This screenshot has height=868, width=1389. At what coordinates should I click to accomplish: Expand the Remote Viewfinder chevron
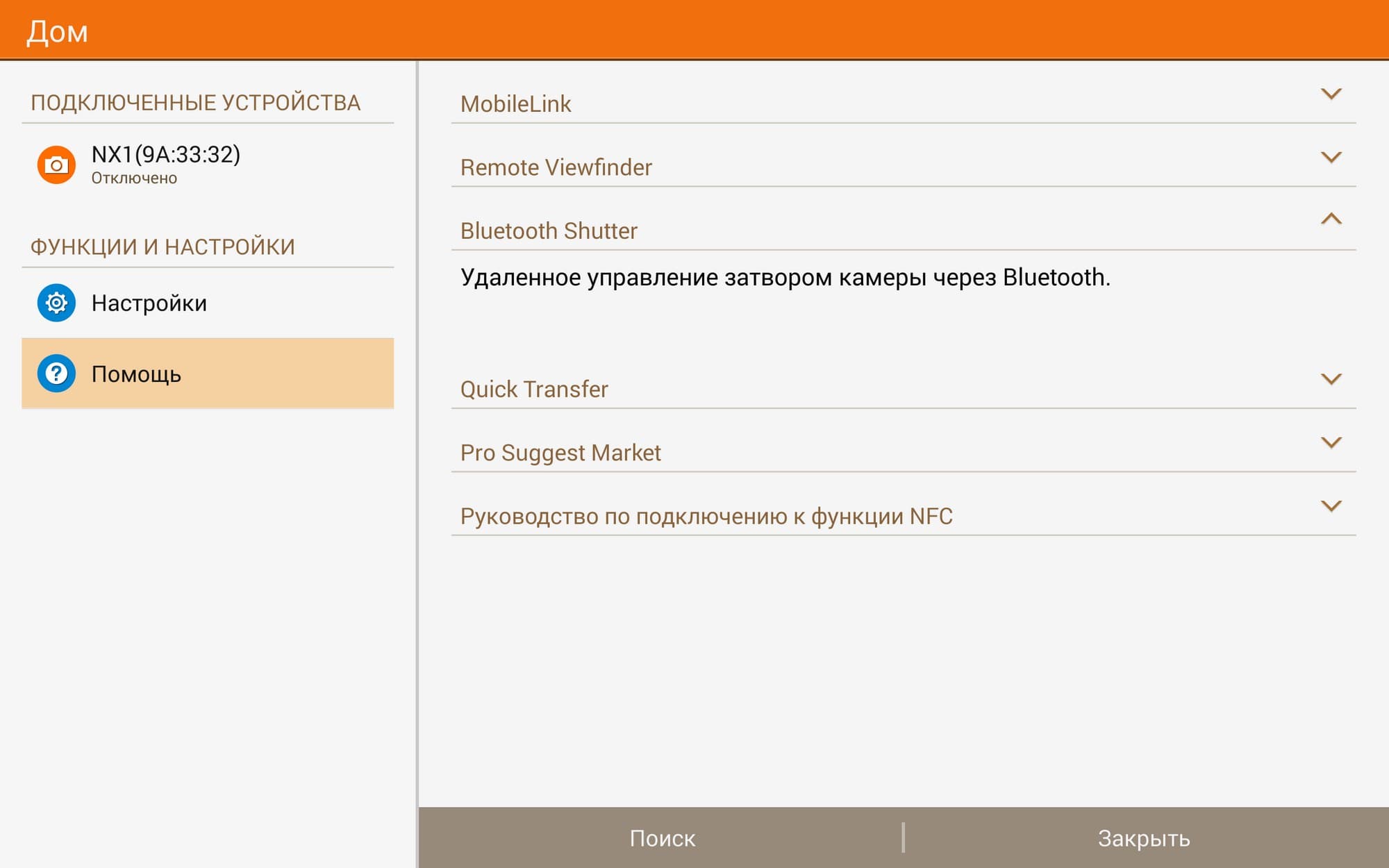(1330, 157)
